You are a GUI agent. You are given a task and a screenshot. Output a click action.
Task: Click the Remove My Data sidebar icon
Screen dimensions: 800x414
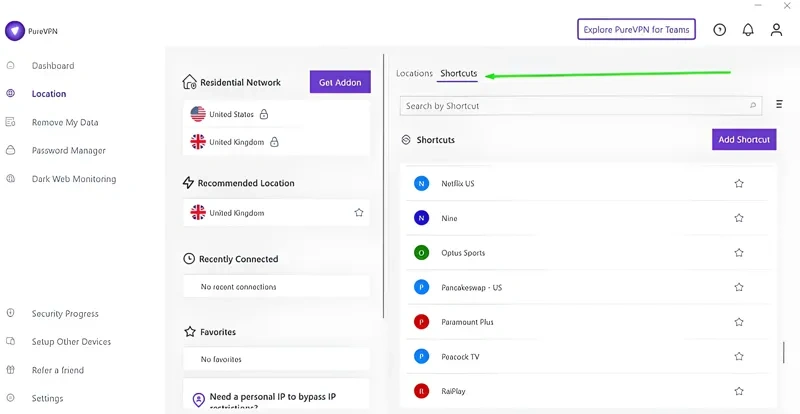10,122
